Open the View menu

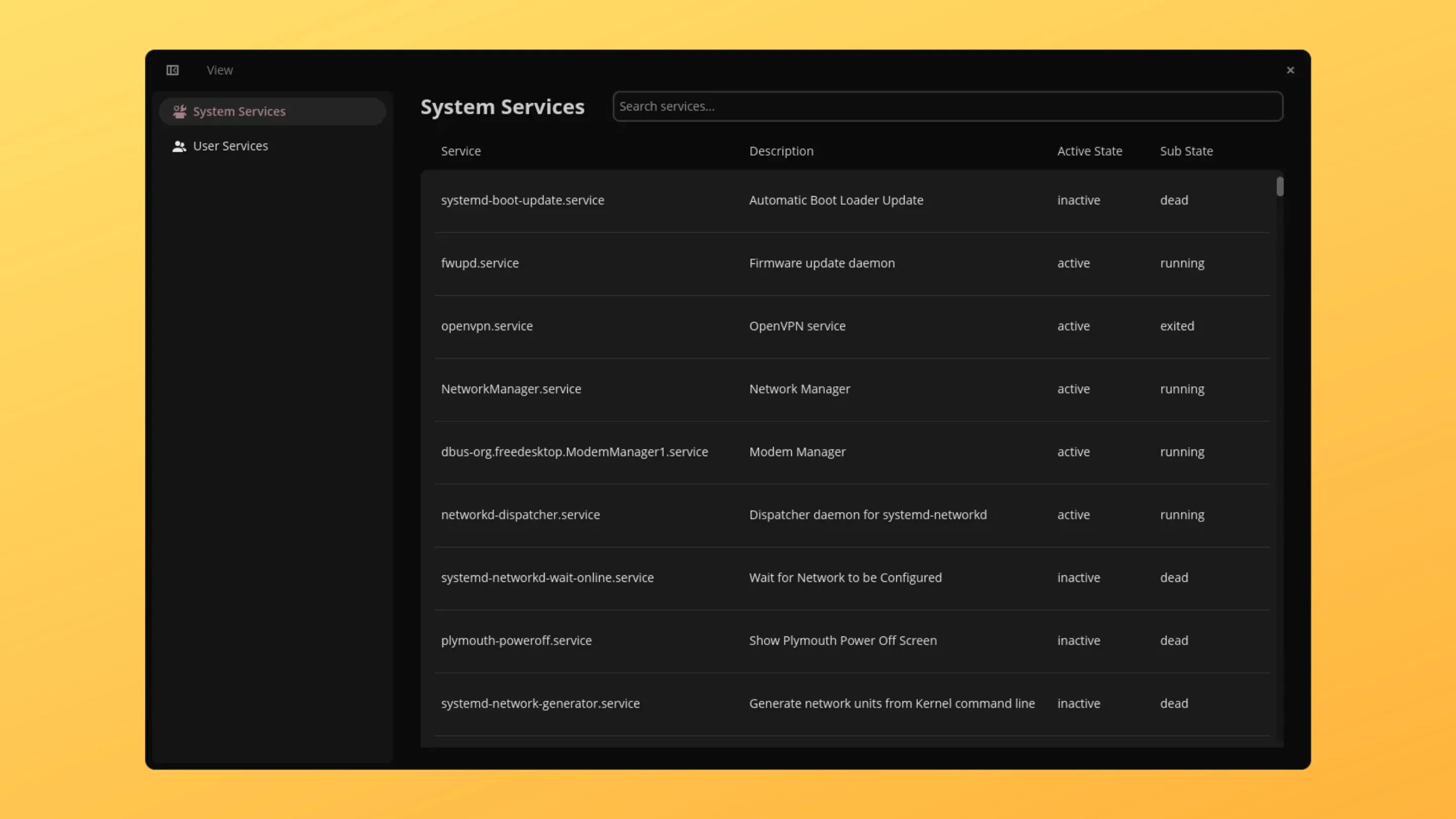(x=219, y=70)
